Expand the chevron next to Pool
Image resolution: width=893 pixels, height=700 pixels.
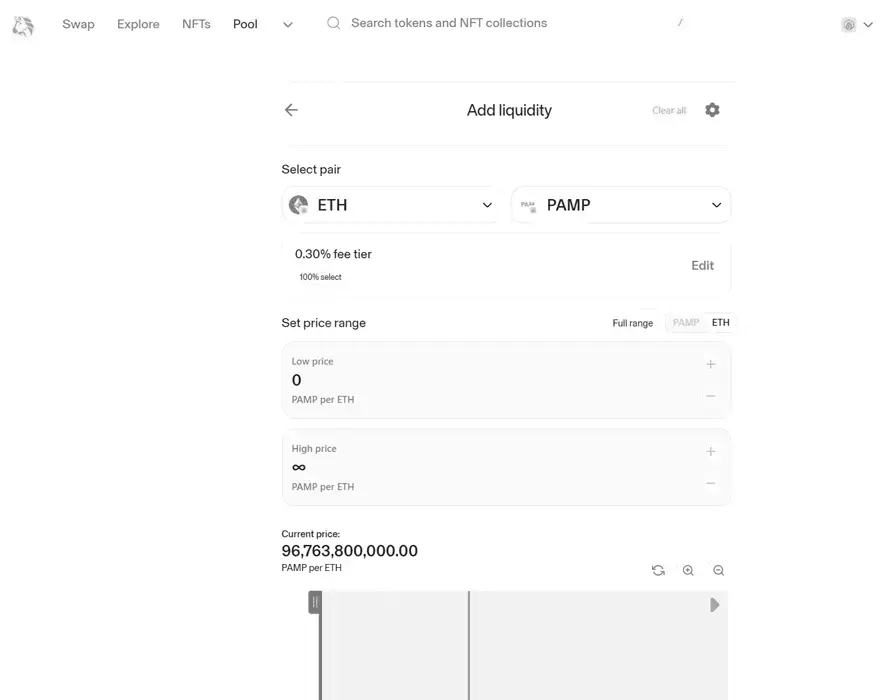coord(288,24)
